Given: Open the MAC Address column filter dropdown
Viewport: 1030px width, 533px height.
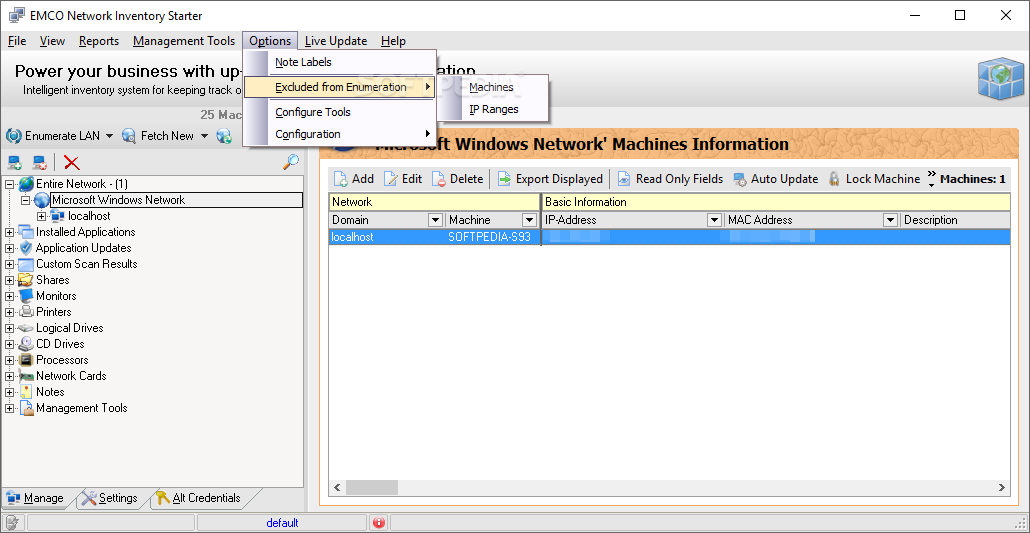Looking at the screenshot, I should (890, 220).
